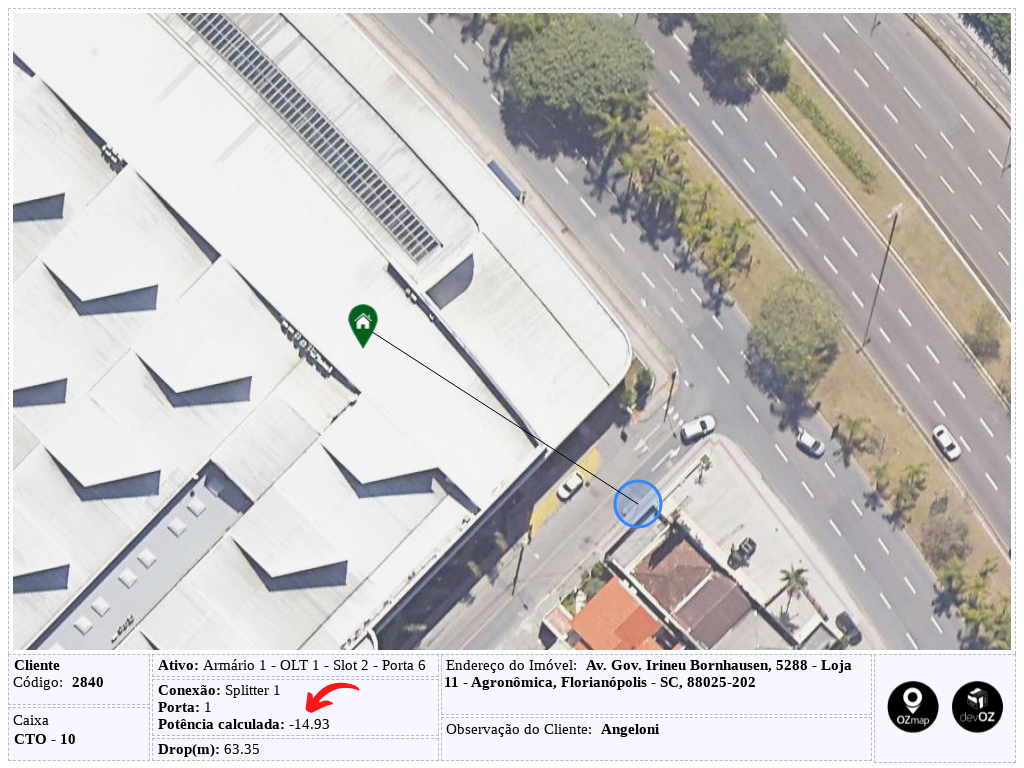This screenshot has height=768, width=1024.
Task: Click the large tree beside the avenue
Action: pos(579,69)
